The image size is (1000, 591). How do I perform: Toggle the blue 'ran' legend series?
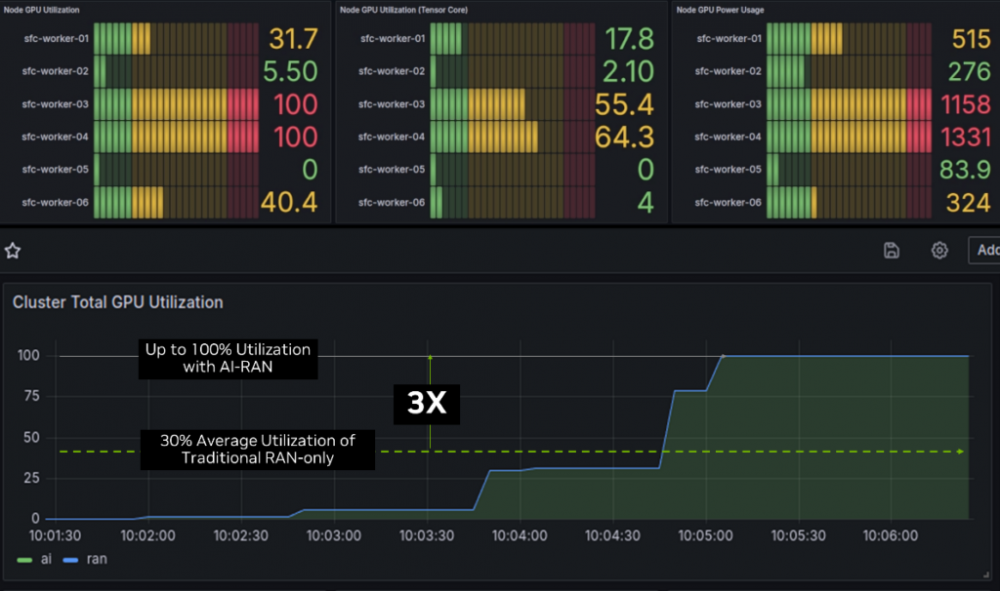tap(85, 559)
